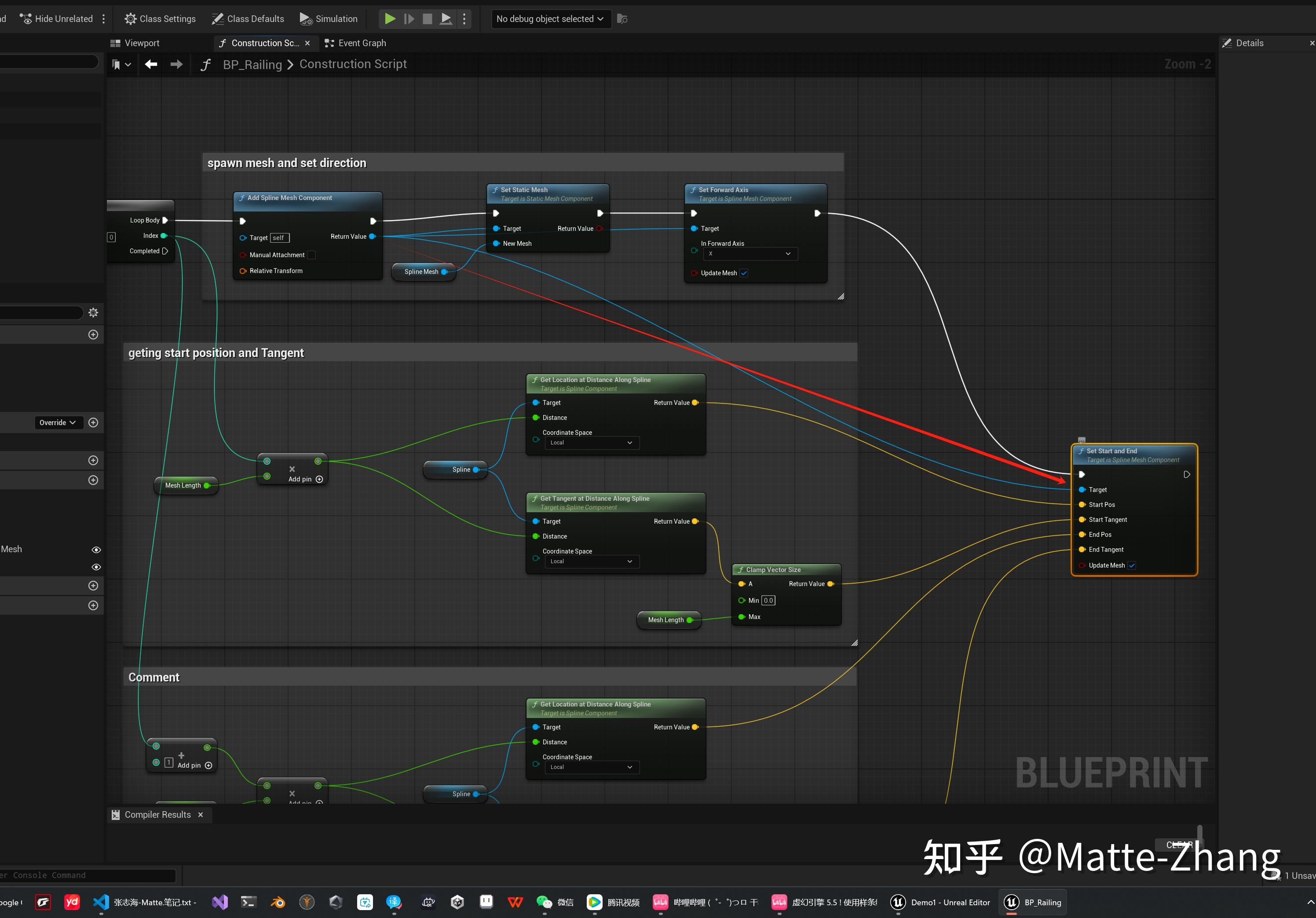Toggle eye visibility next to Mesh

pyautogui.click(x=96, y=550)
